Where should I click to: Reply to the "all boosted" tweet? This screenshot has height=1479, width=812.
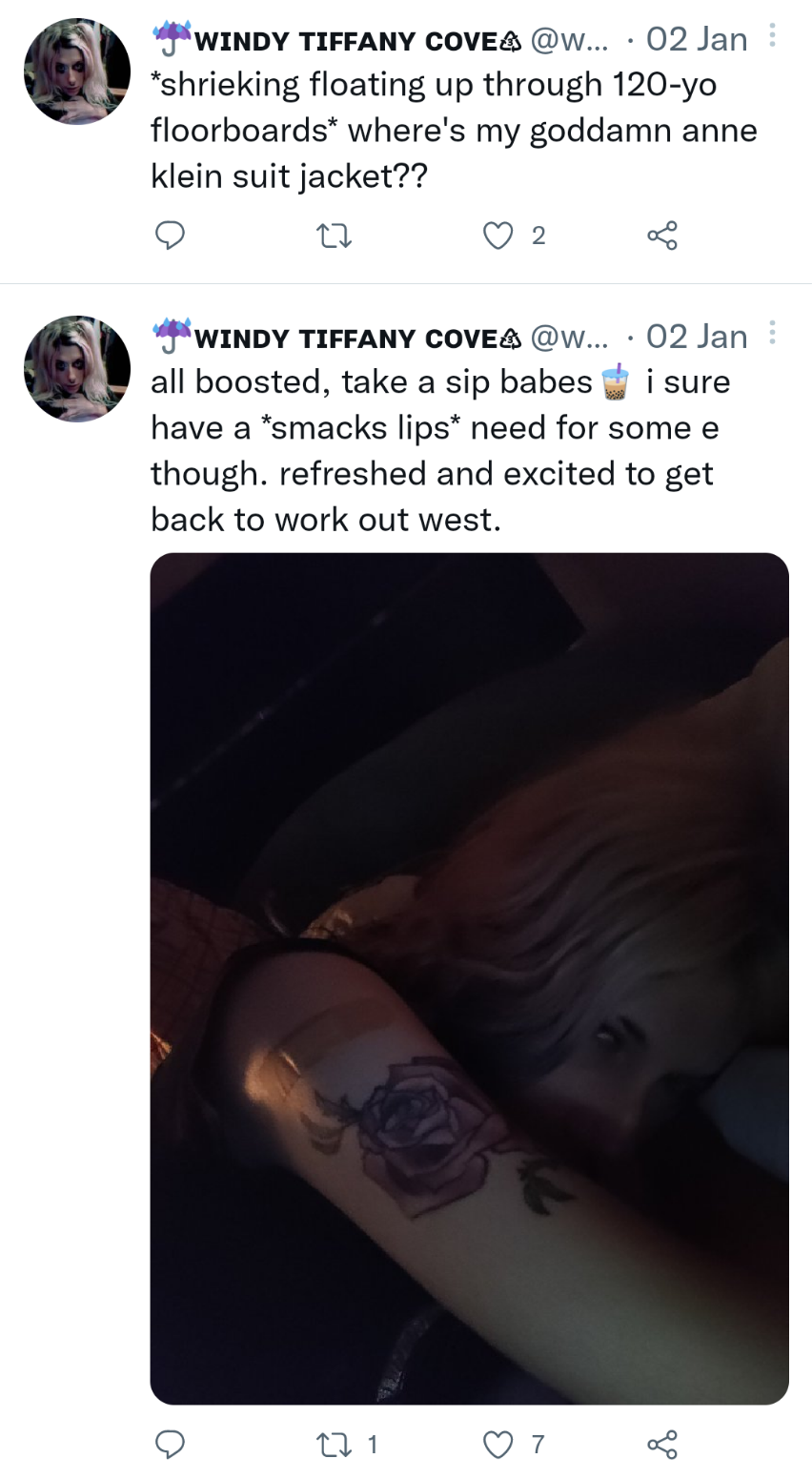[x=170, y=1445]
